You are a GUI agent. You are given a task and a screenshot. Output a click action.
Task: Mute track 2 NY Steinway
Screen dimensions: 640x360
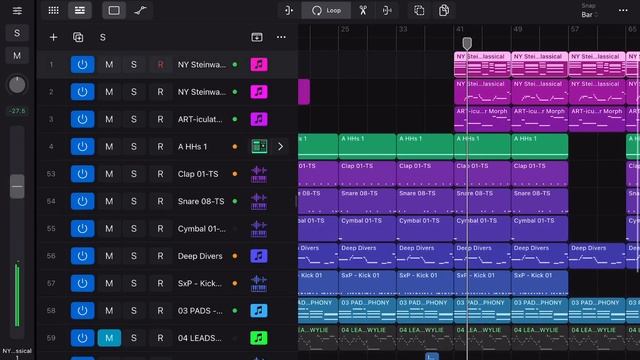click(x=109, y=92)
